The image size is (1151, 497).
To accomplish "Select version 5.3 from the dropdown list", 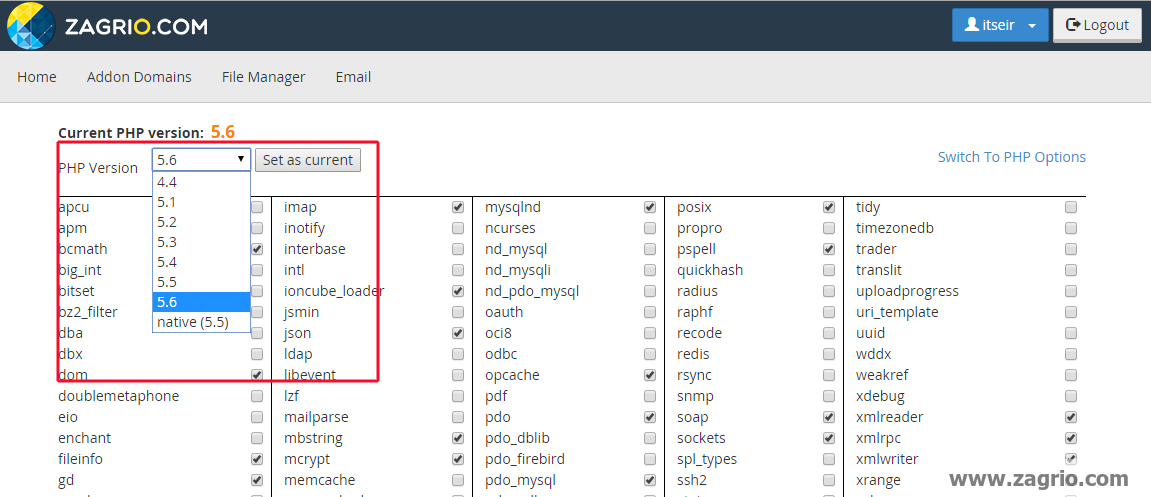I will tap(201, 242).
